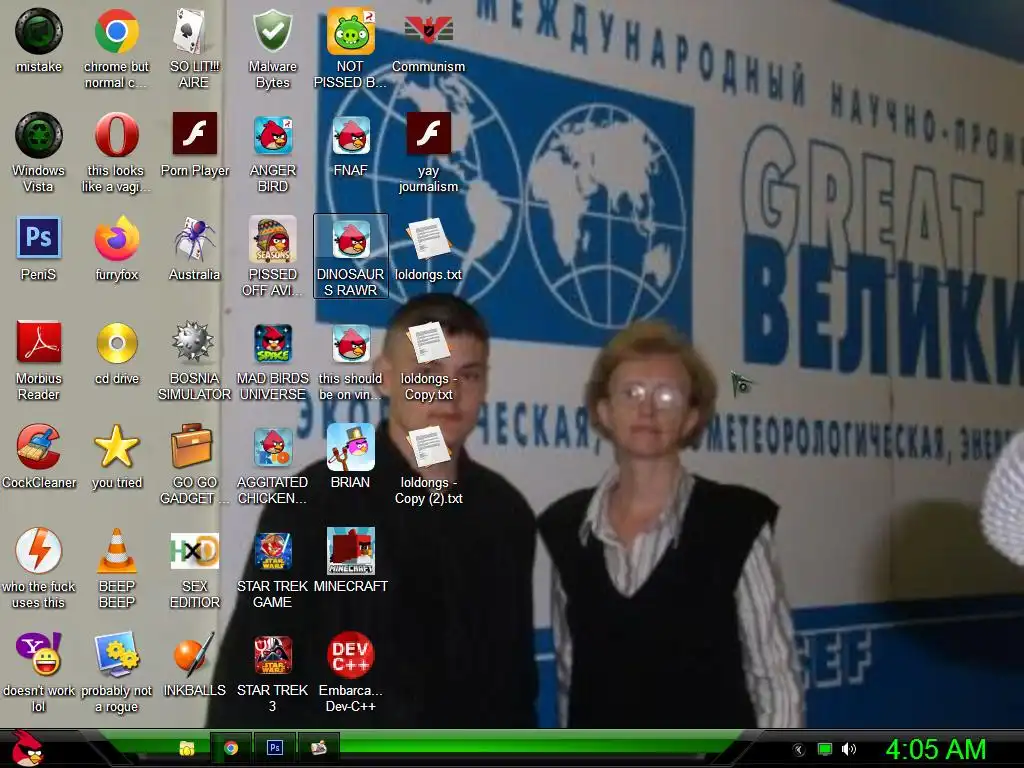The height and width of the screenshot is (768, 1024).
Task: Click the 'cd drive' disc icon
Action: click(116, 342)
